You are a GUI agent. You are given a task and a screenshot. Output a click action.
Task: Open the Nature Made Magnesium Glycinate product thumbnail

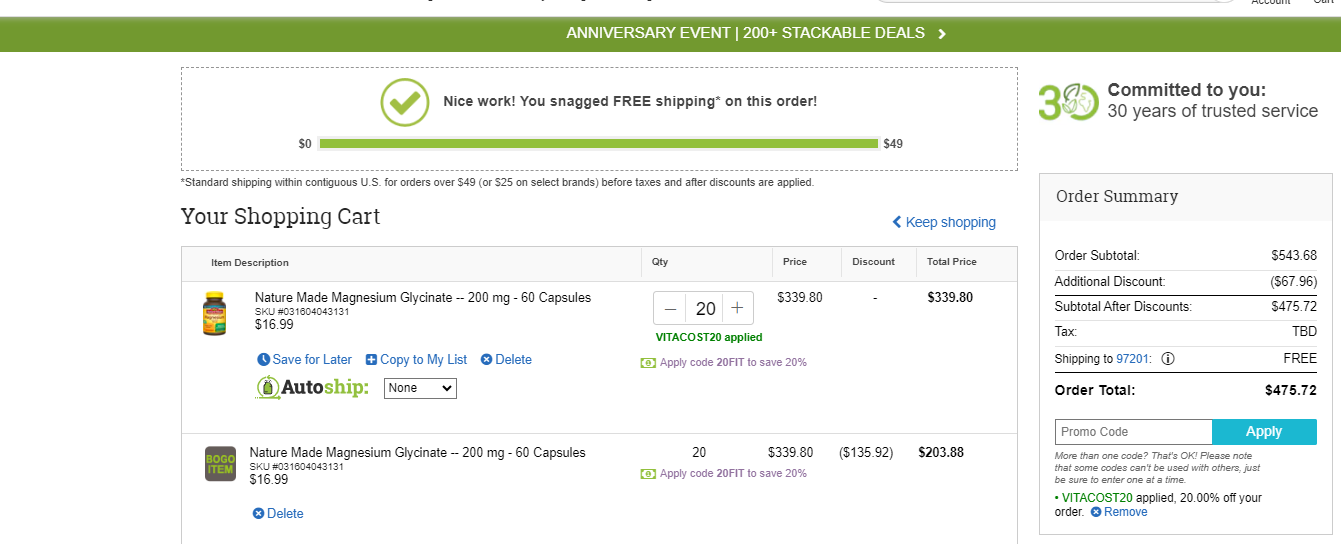click(x=214, y=313)
